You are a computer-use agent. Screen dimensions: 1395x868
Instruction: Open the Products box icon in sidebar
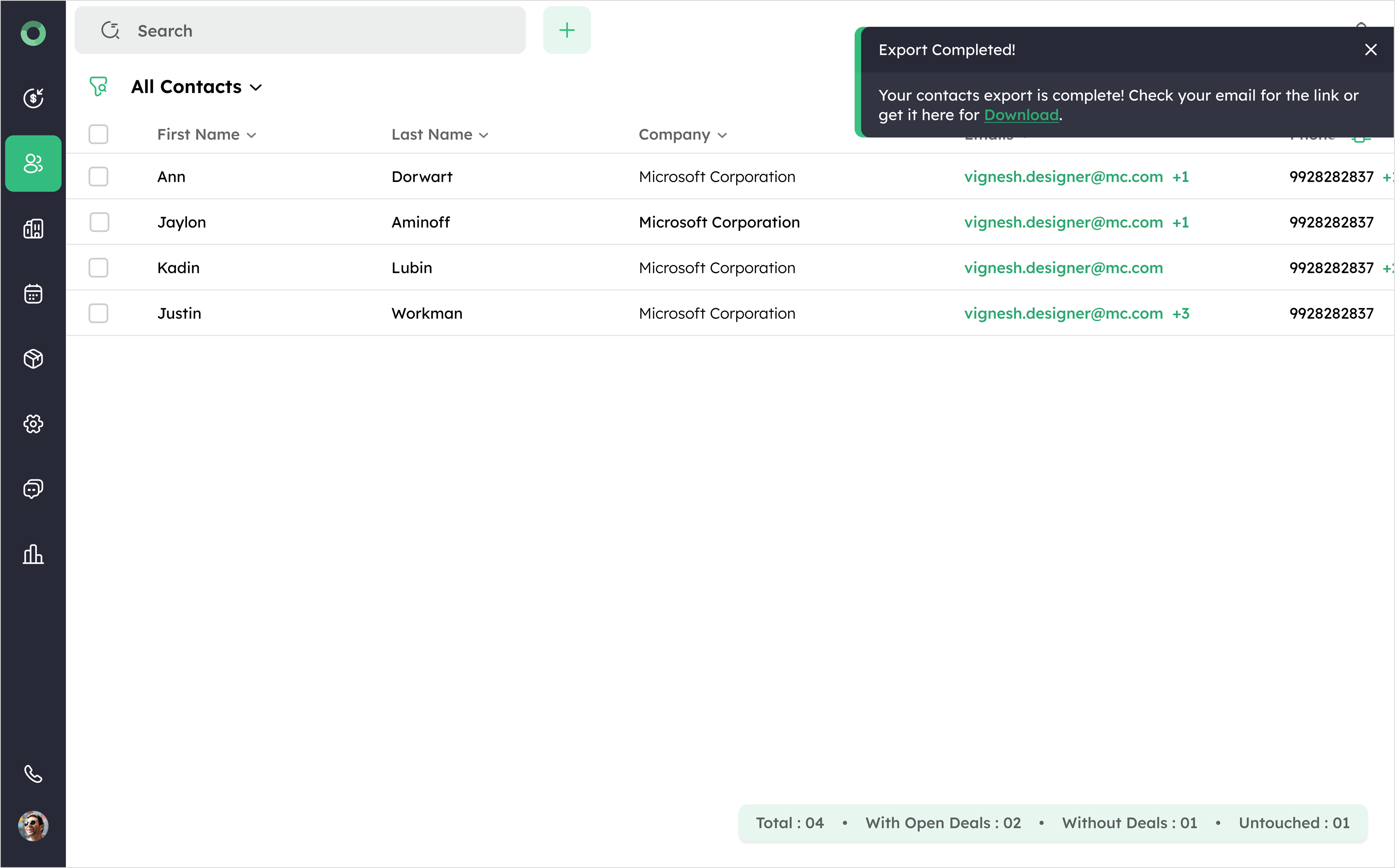[33, 359]
